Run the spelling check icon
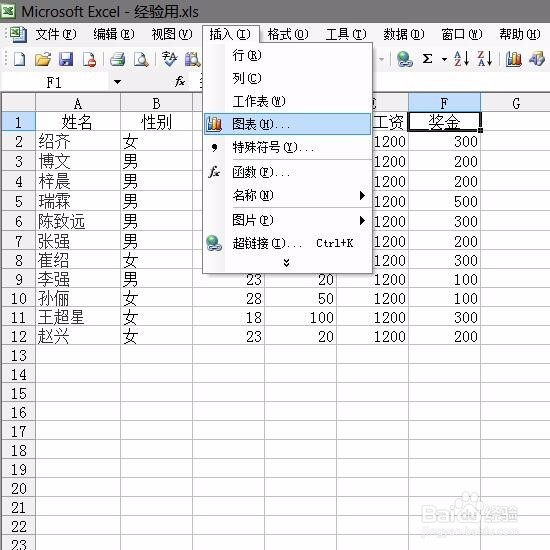Image resolution: width=550 pixels, height=550 pixels. 170,59
